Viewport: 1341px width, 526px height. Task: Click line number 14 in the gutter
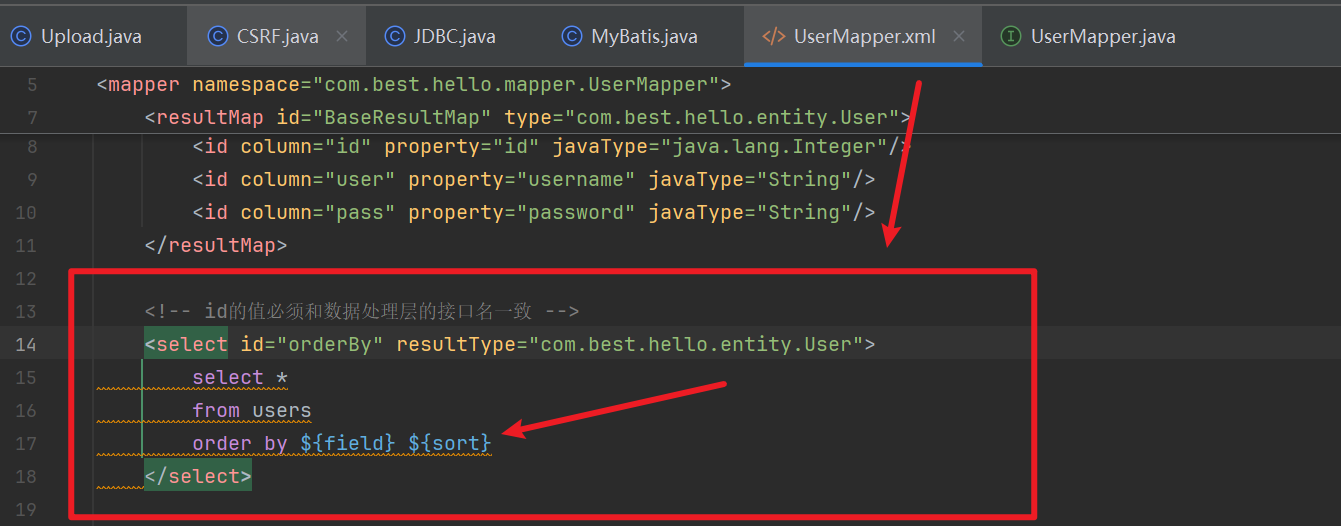(x=27, y=345)
